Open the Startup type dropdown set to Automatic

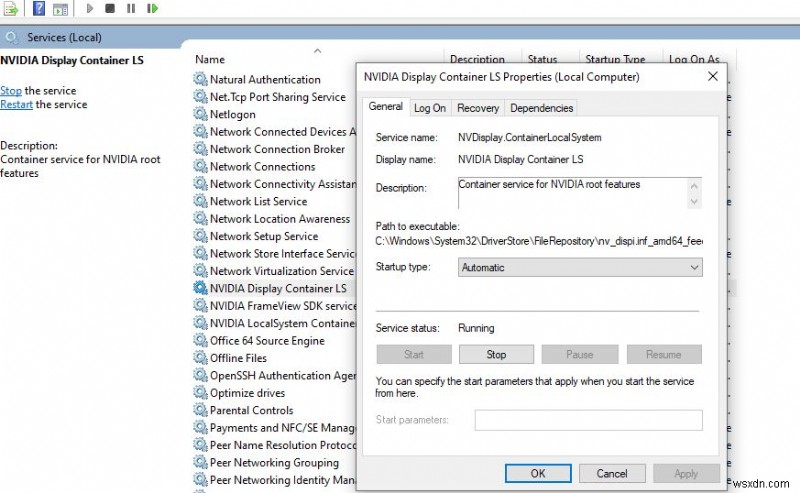tap(580, 267)
